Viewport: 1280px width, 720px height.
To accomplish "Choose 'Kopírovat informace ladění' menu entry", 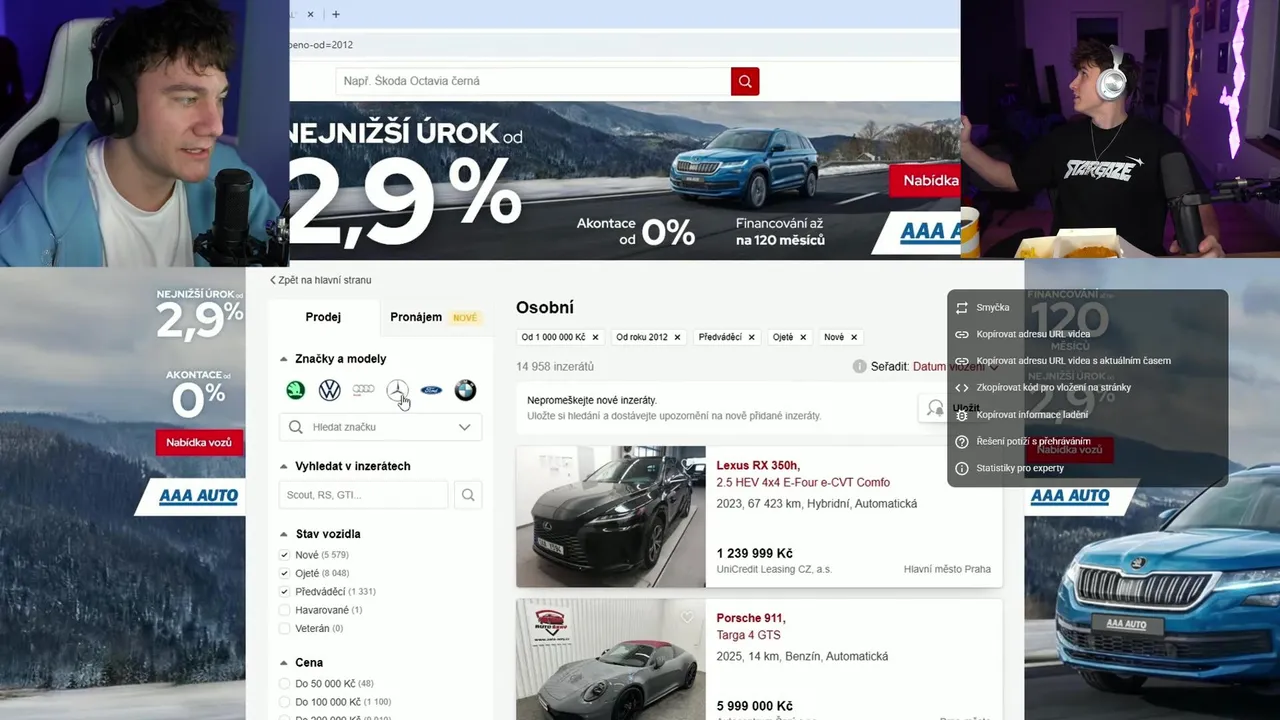I will [x=1088, y=415].
